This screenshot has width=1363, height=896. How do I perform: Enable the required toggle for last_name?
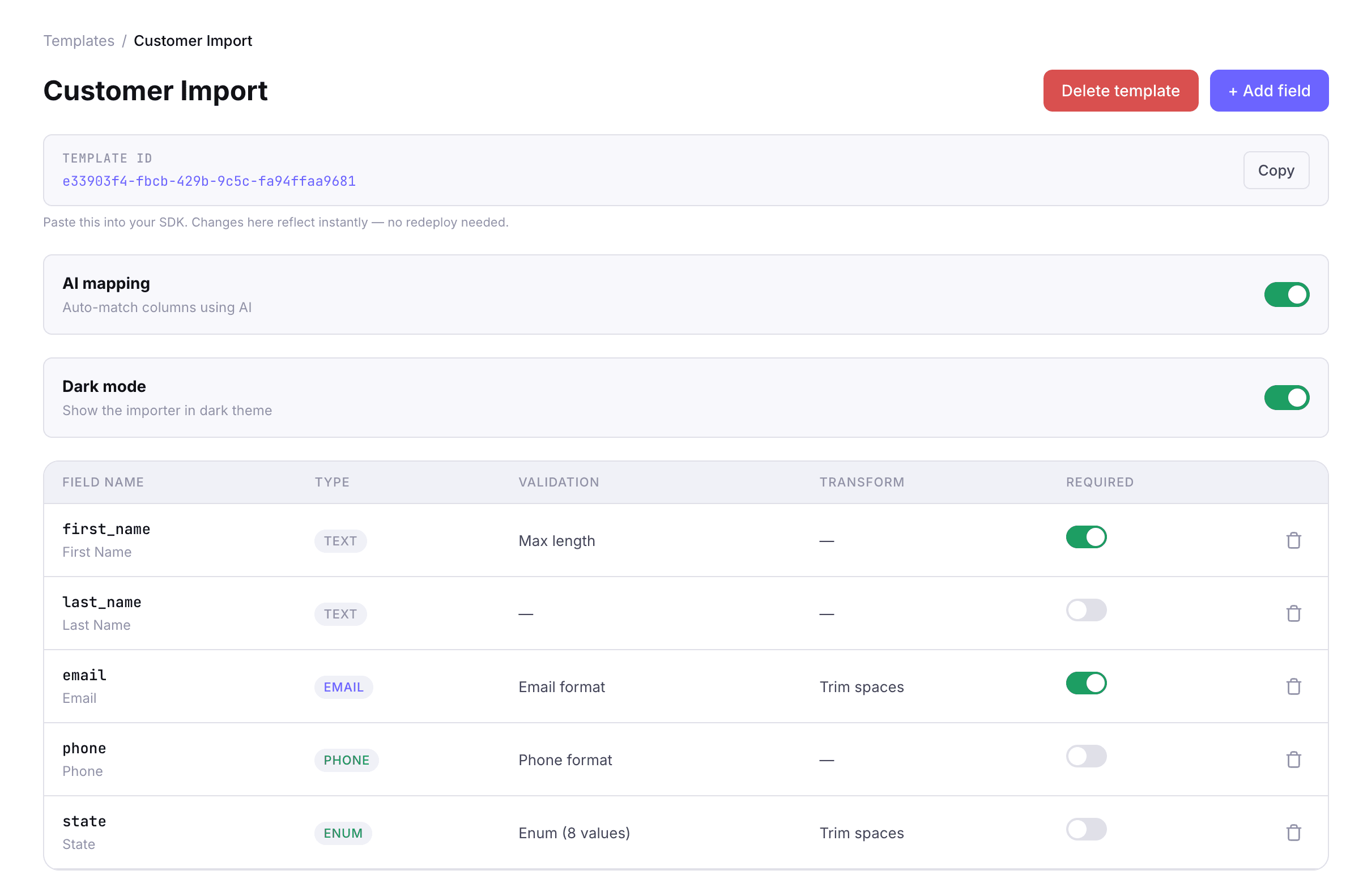tap(1086, 610)
